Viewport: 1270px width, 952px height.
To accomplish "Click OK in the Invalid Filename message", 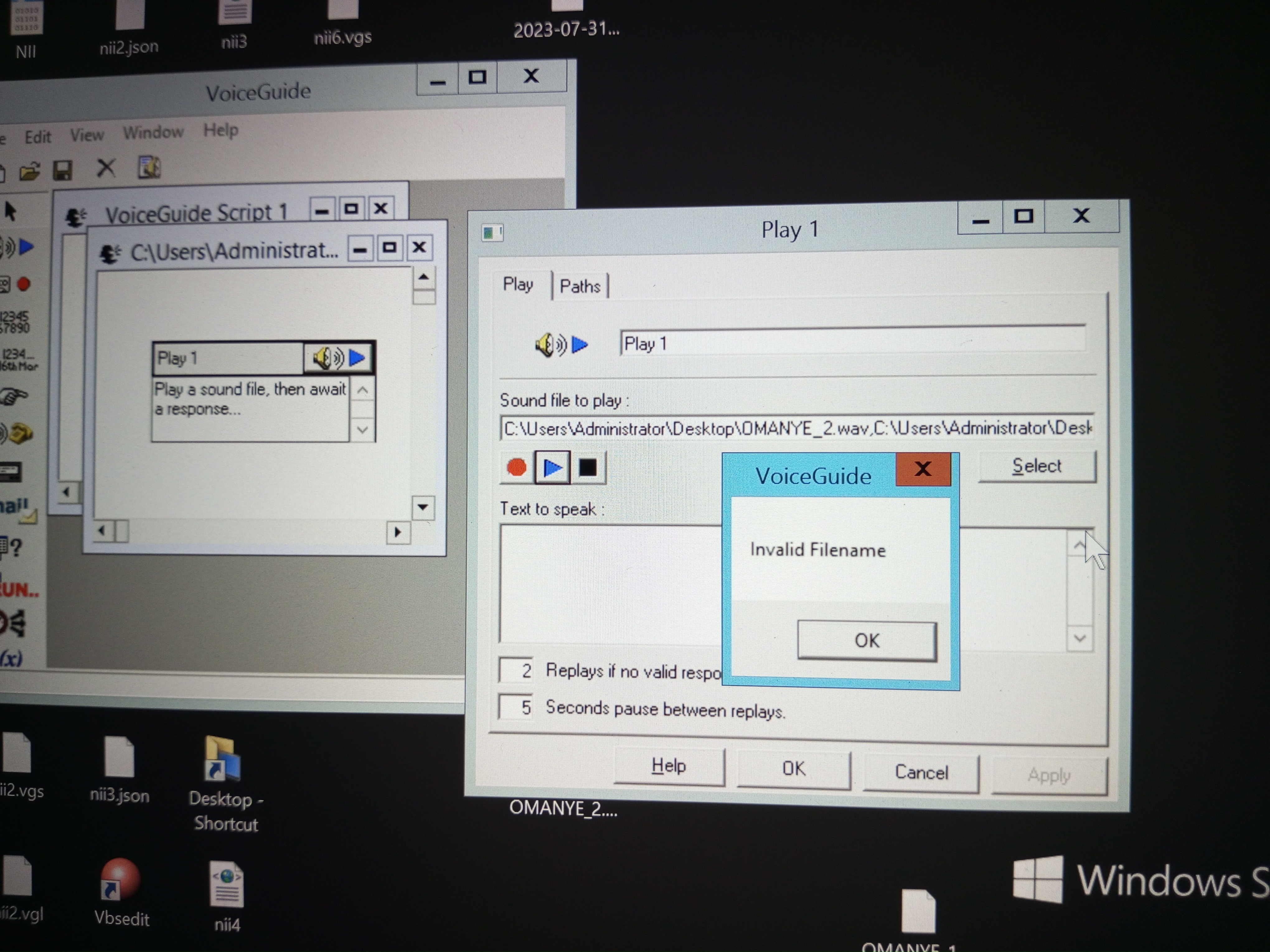I will pos(867,640).
